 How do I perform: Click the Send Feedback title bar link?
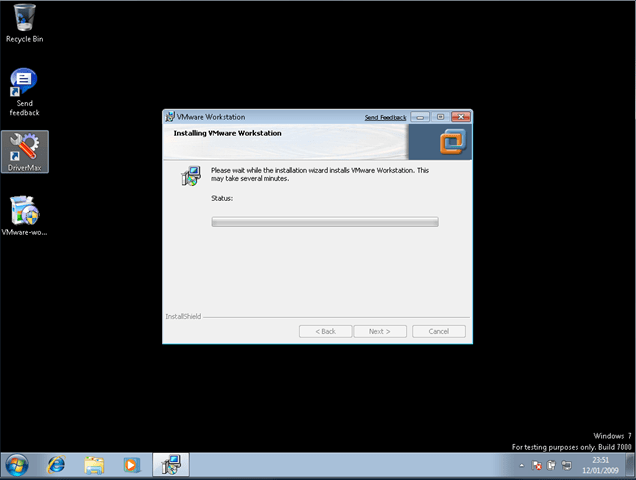point(385,117)
